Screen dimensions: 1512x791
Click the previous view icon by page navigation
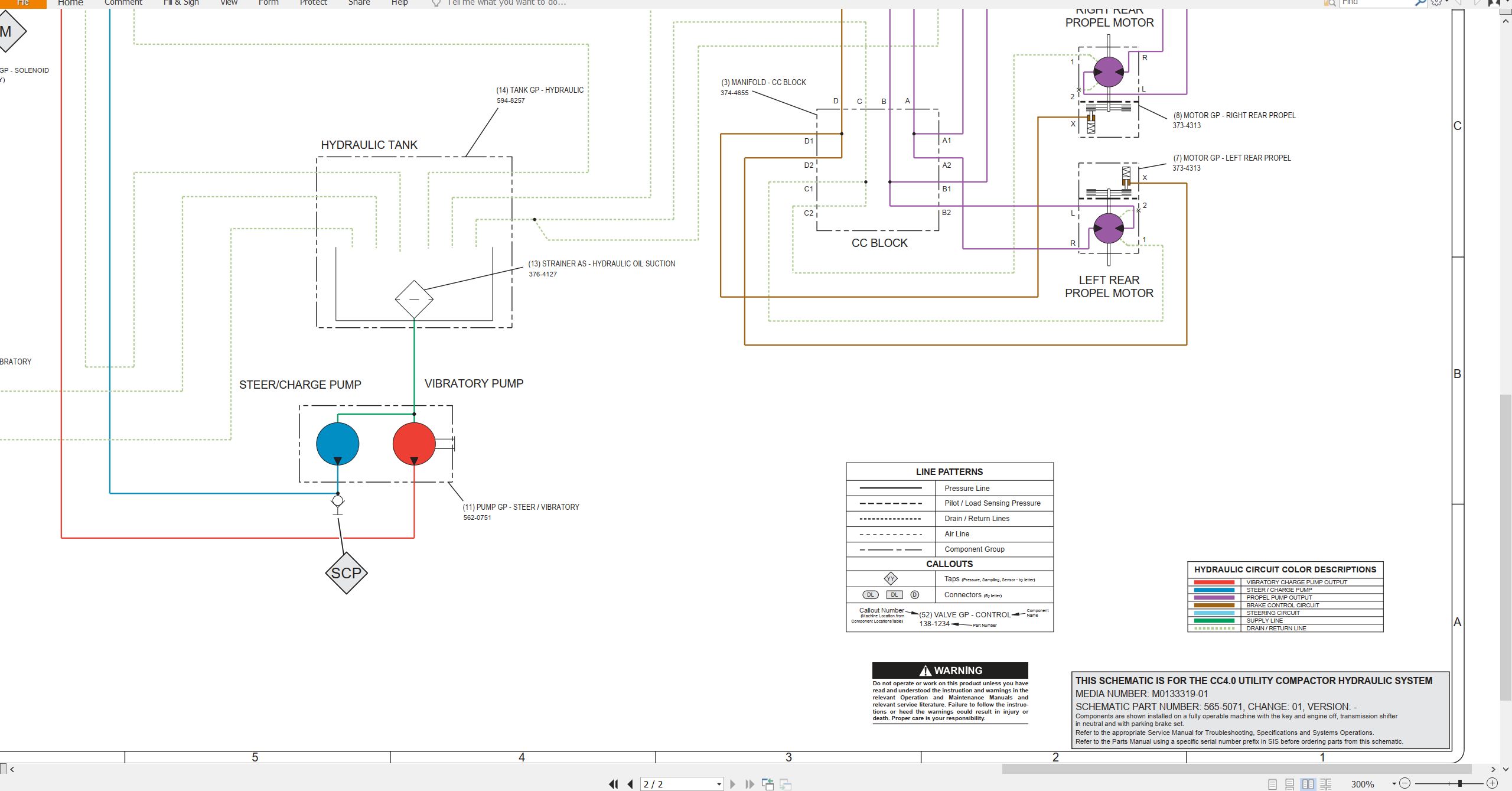click(768, 784)
